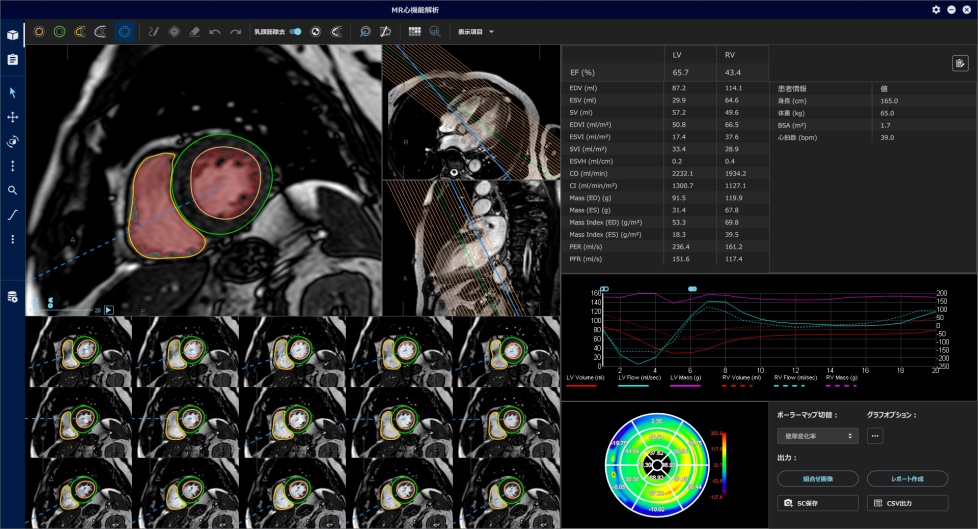Select the orange LV endocardium contour tool

(39, 32)
